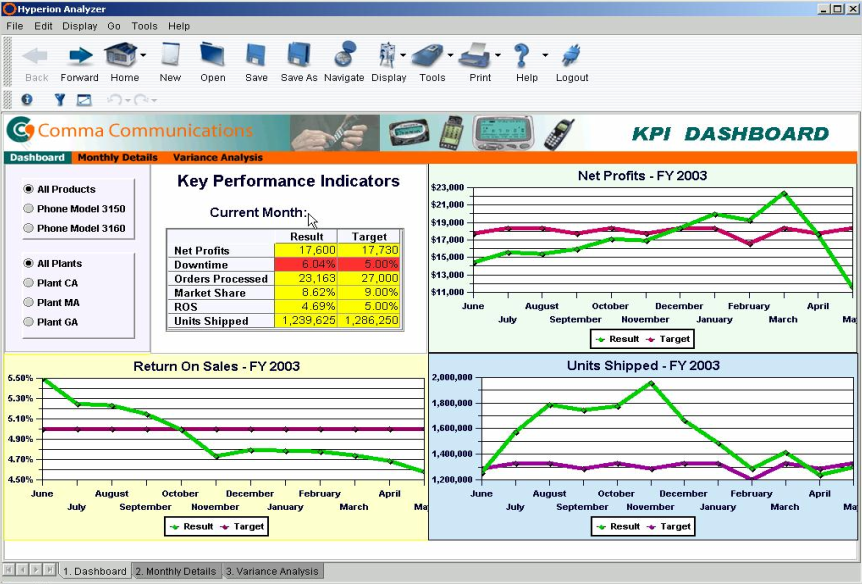The width and height of the screenshot is (862, 584).
Task: Click the Net Profits - FY 2003 chart title
Action: click(x=642, y=175)
